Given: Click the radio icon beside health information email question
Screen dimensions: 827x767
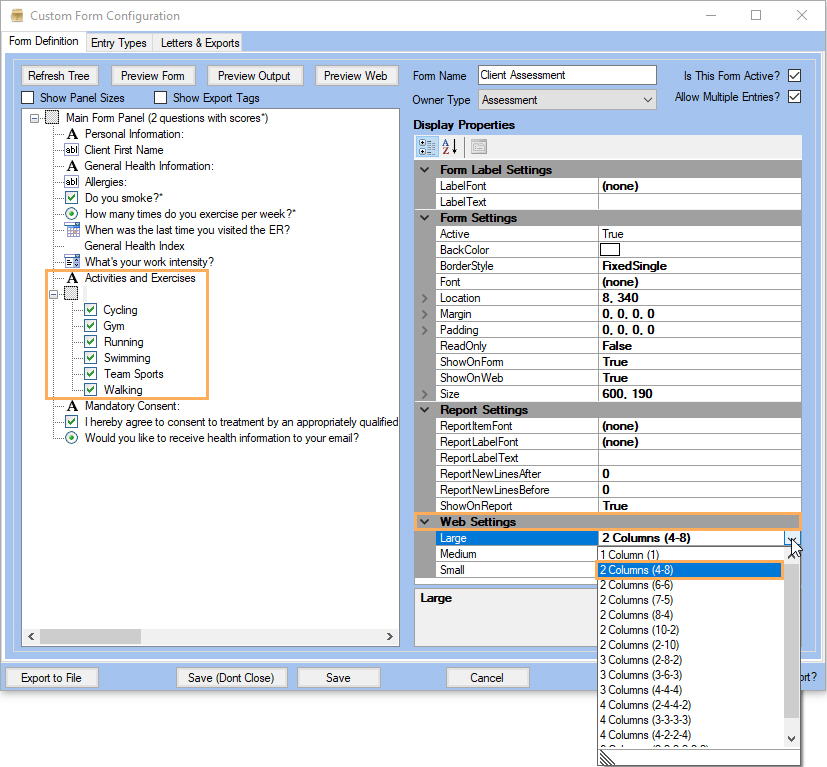Looking at the screenshot, I should tap(72, 438).
